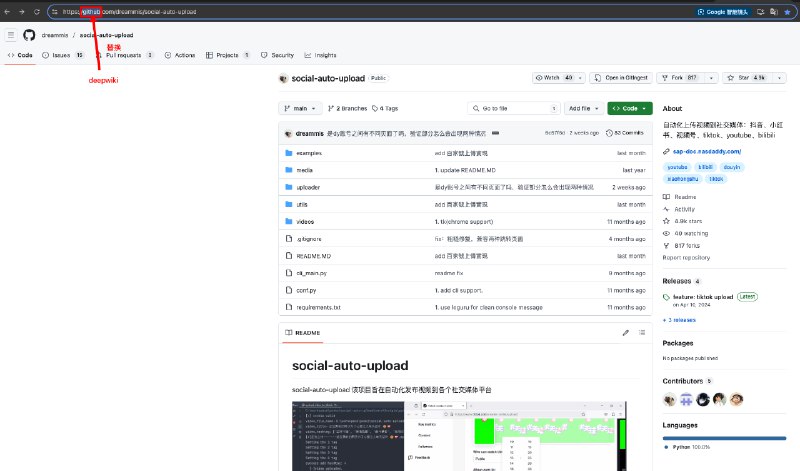800x471 pixels.
Task: Open the Add file dropdown
Action: 584,108
